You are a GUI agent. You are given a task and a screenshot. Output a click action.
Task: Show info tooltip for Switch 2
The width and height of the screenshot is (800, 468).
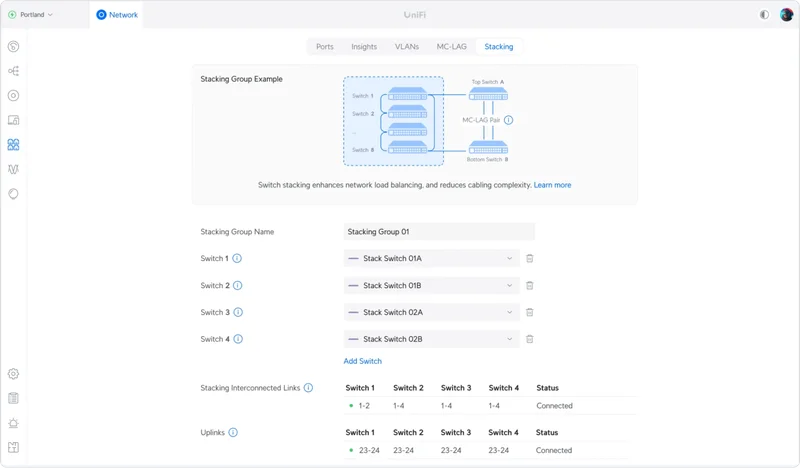(238, 285)
